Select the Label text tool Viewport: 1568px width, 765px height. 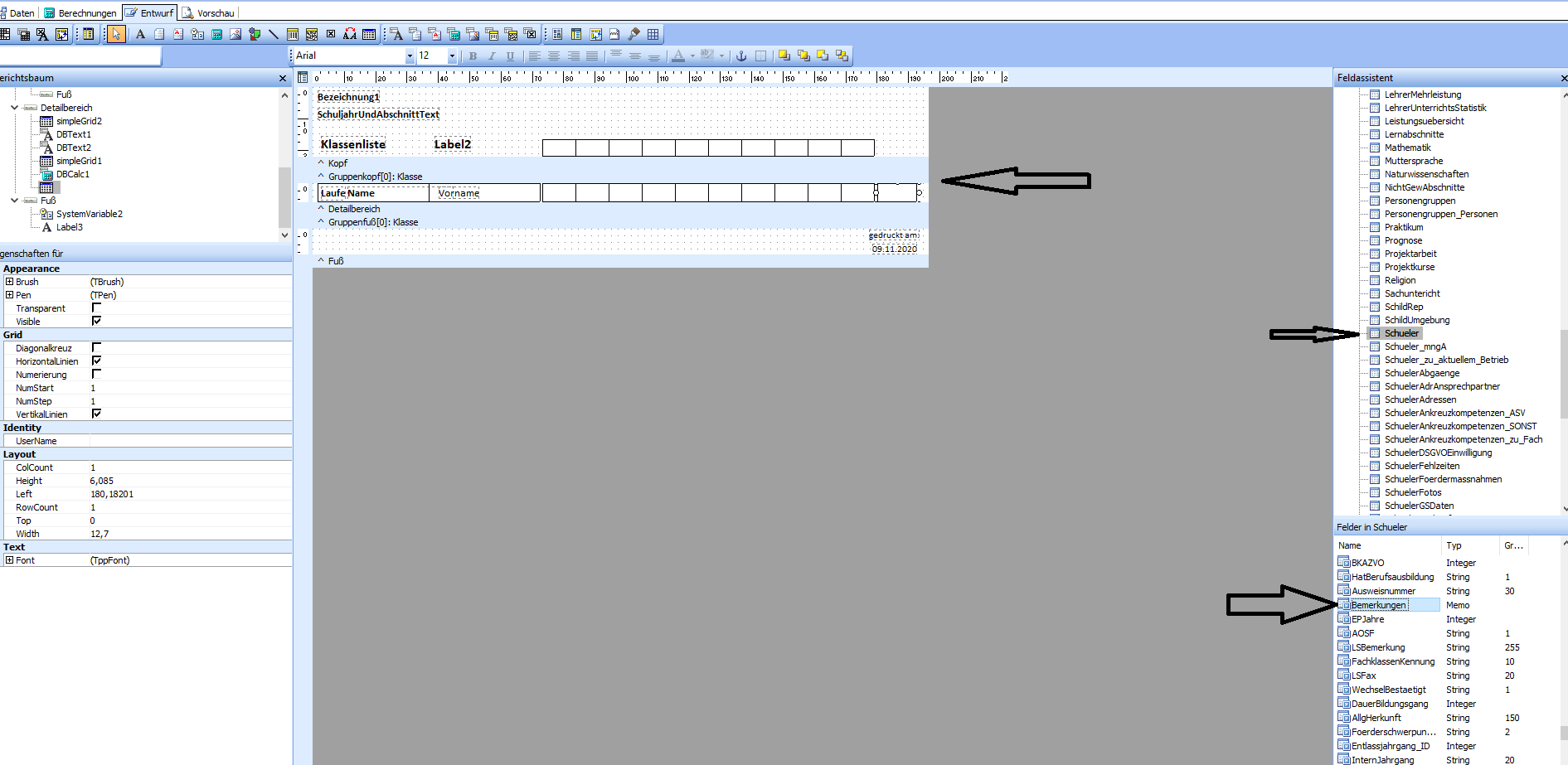point(140,34)
